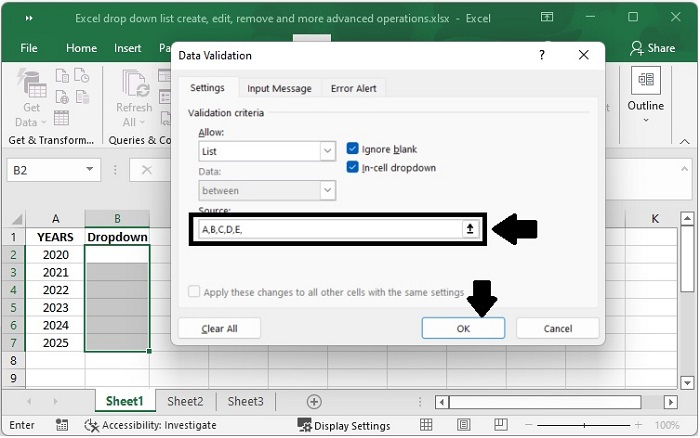
Task: Click the Existing Connections icon
Action: pyautogui.click(x=82, y=97)
